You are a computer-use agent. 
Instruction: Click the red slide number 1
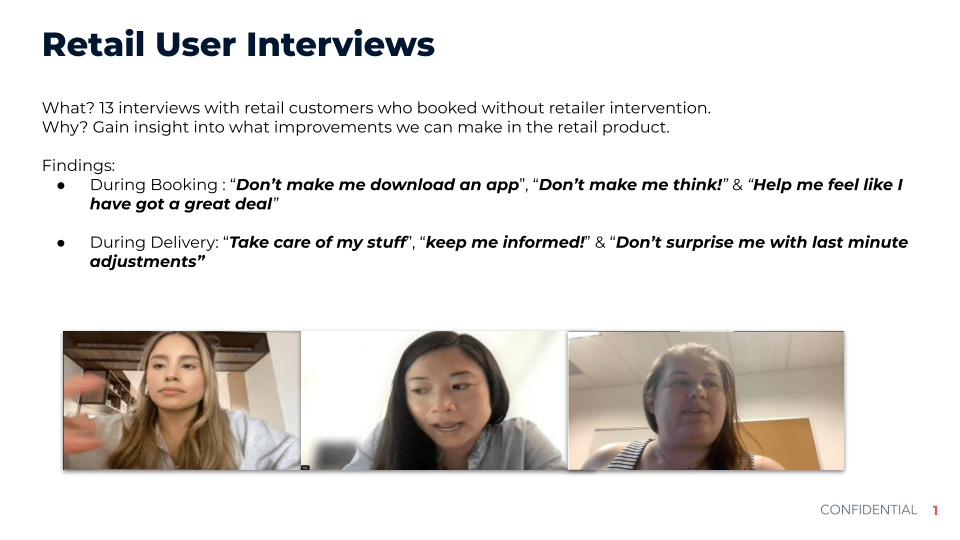(x=936, y=510)
